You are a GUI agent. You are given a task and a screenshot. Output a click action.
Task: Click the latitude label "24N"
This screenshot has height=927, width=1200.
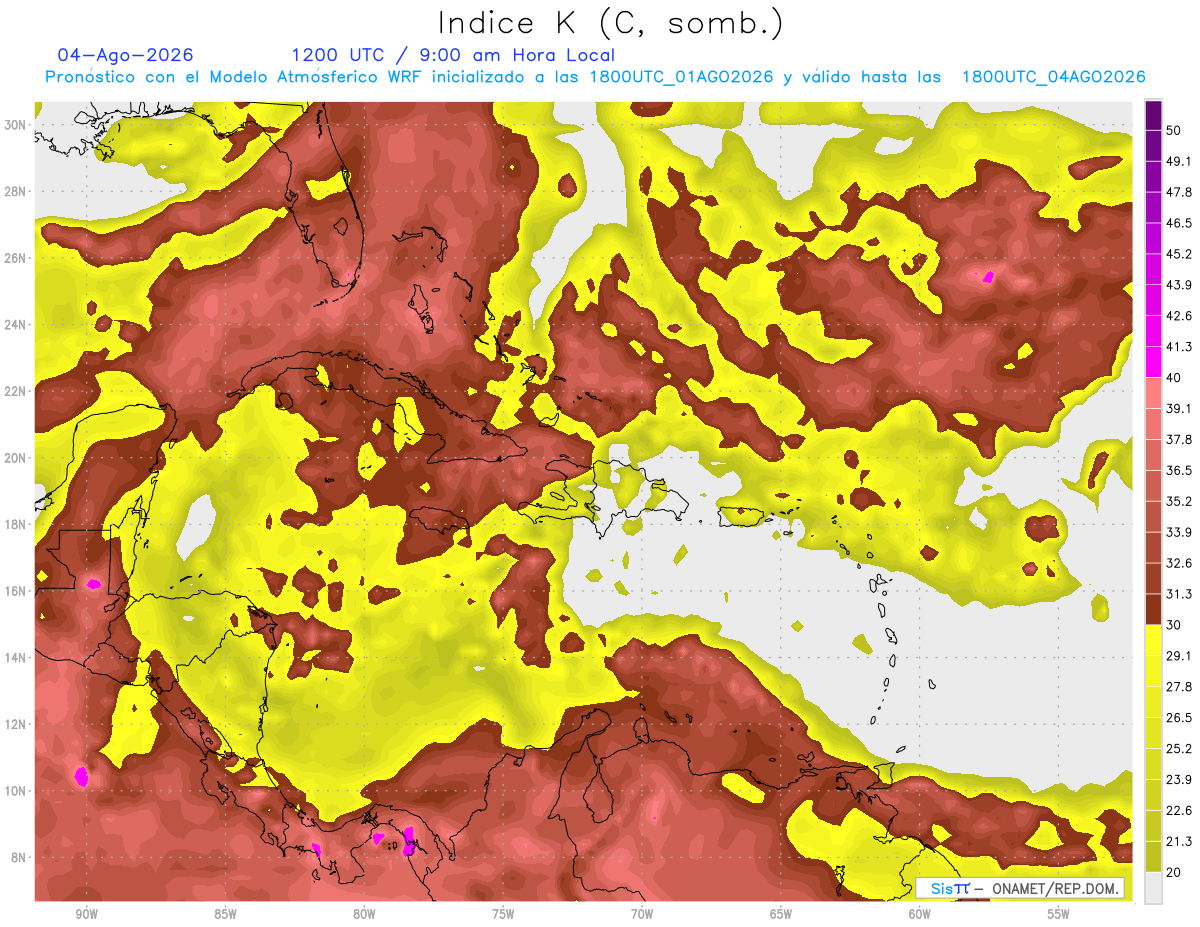15,325
